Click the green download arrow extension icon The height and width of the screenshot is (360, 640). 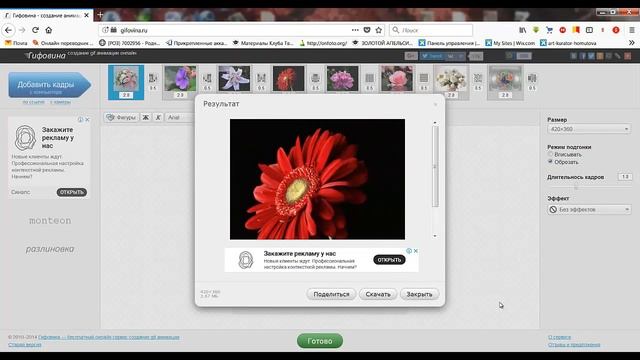pos(536,30)
